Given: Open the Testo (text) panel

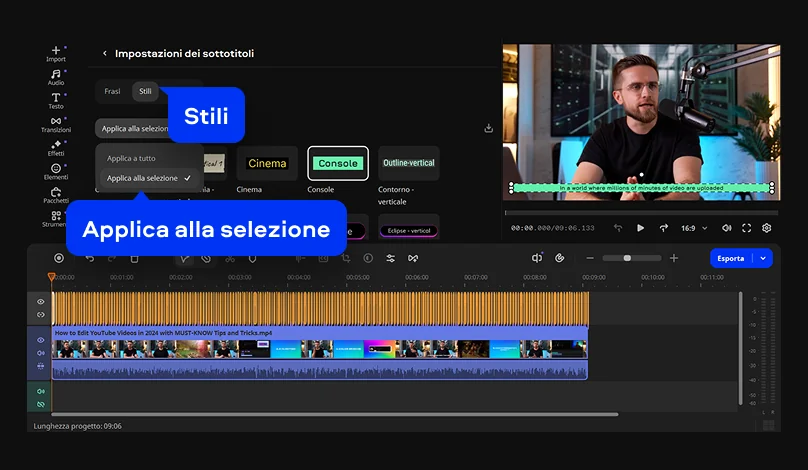Looking at the screenshot, I should click(x=56, y=101).
